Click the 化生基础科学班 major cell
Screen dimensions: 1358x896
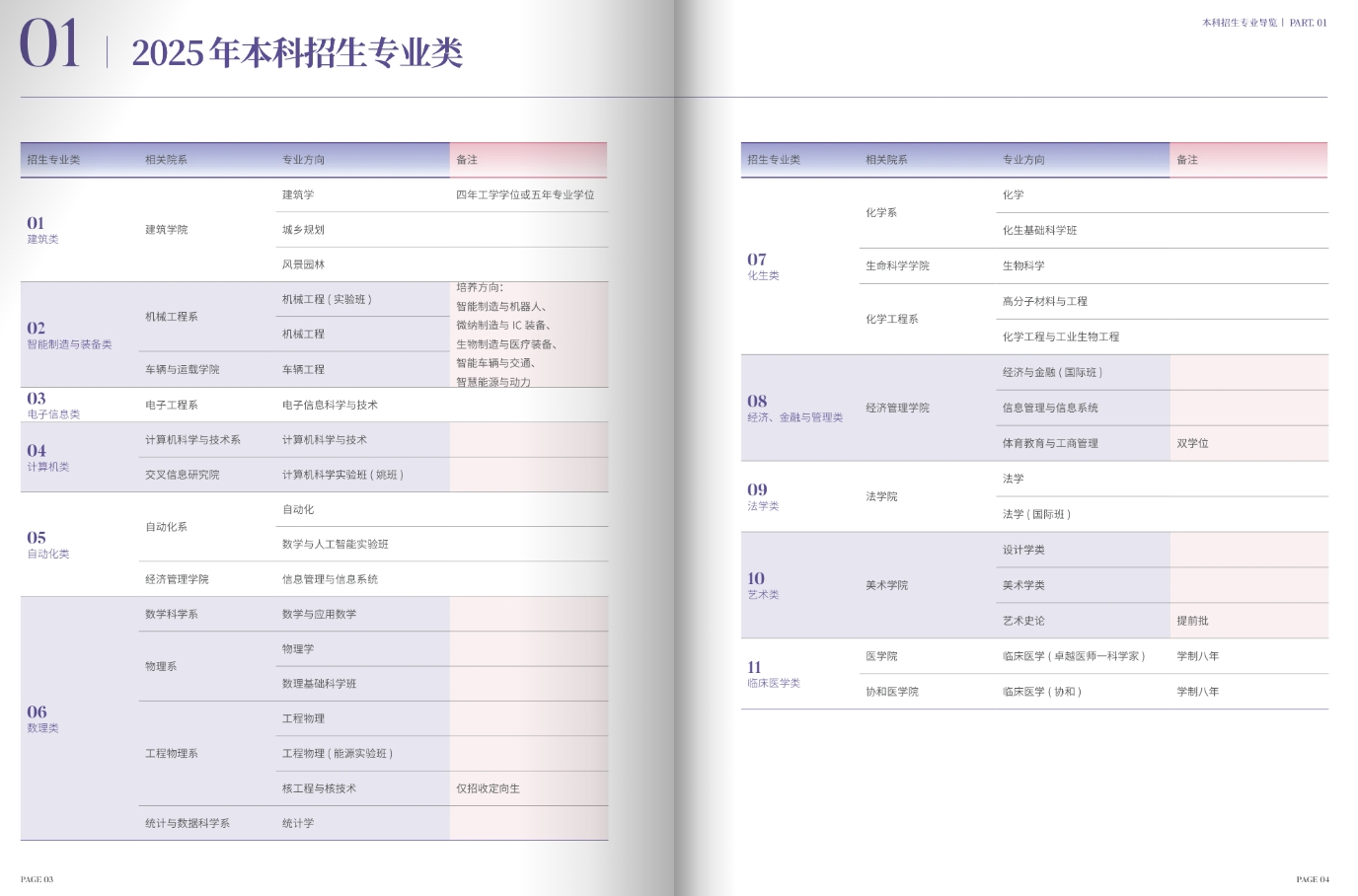[1039, 230]
